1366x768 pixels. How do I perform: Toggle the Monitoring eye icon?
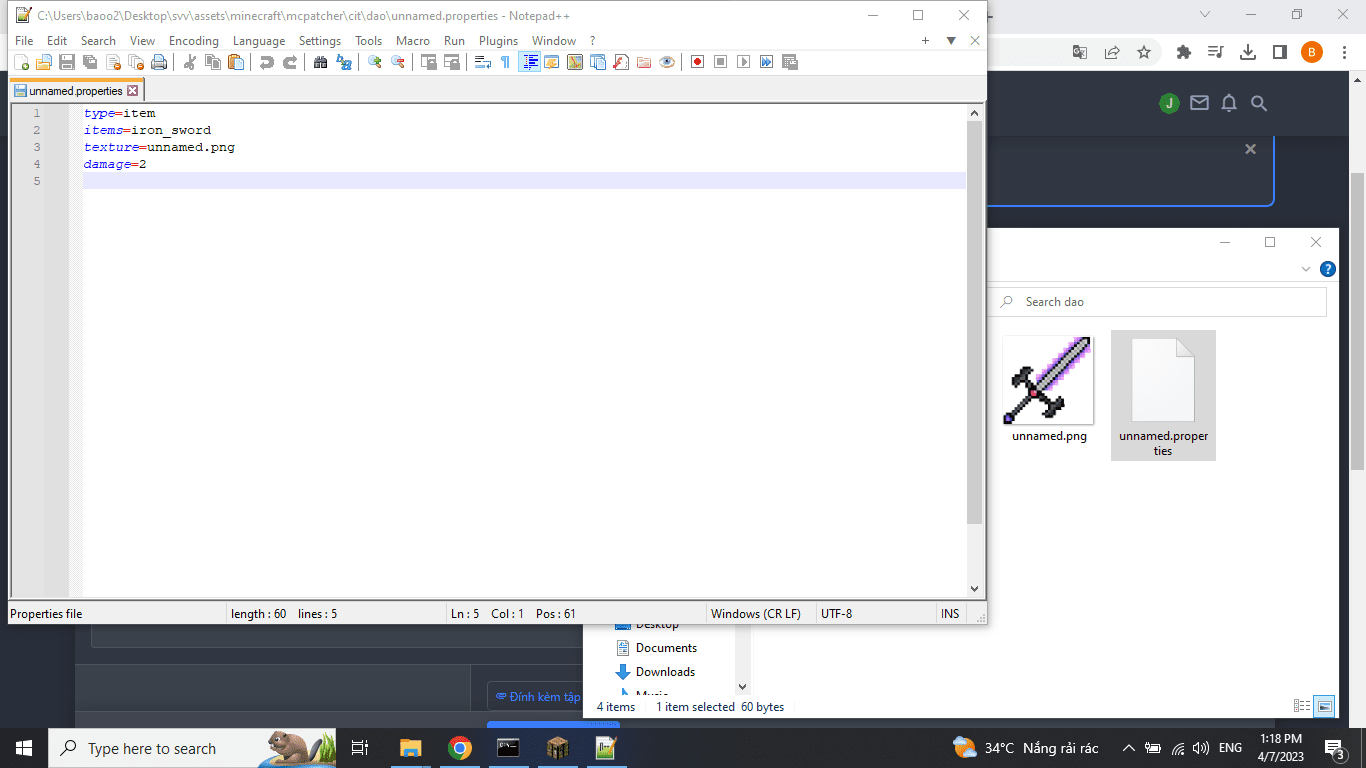click(667, 62)
